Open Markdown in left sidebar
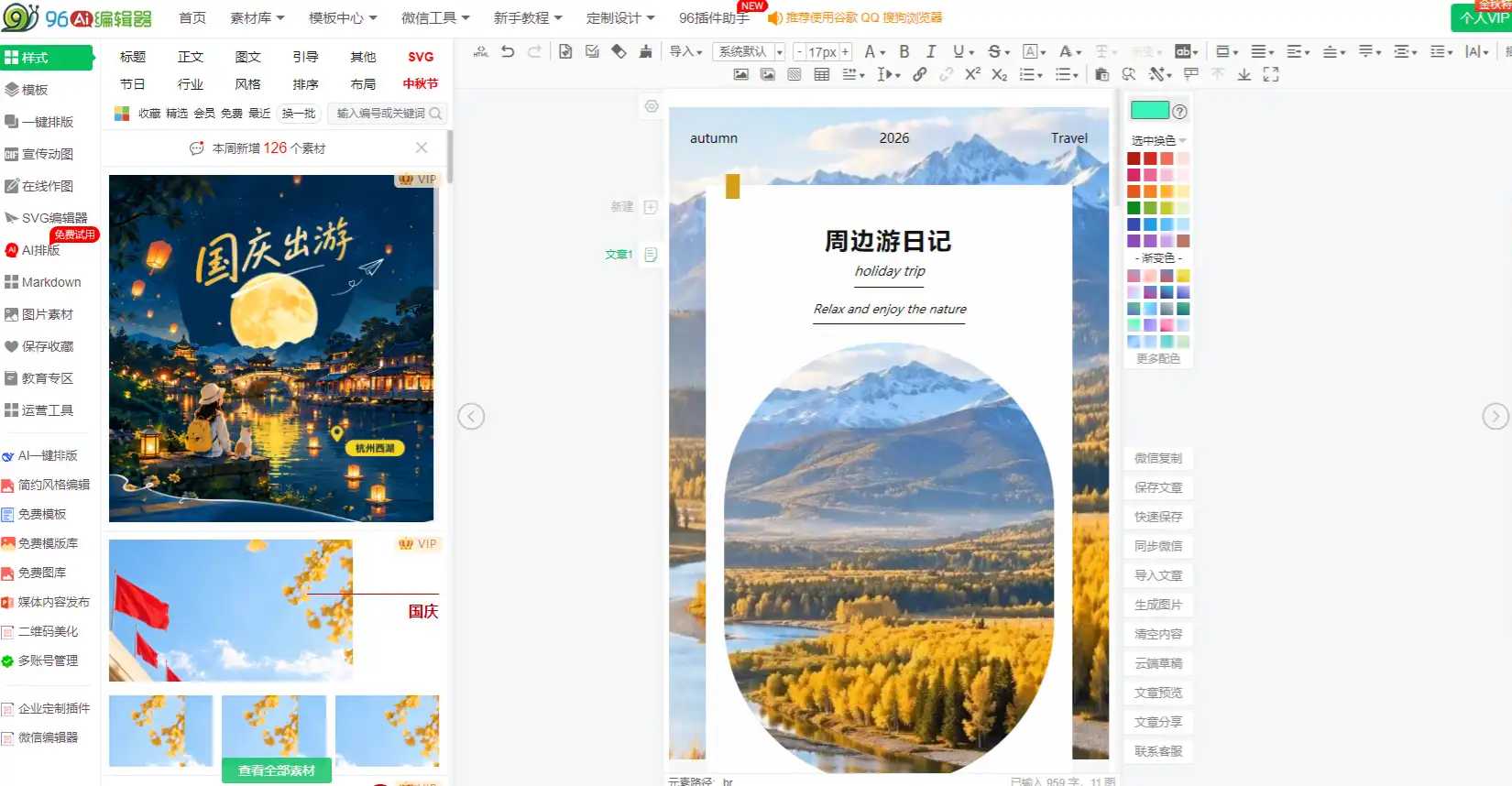Viewport: 1512px width, 786px height. (51, 282)
